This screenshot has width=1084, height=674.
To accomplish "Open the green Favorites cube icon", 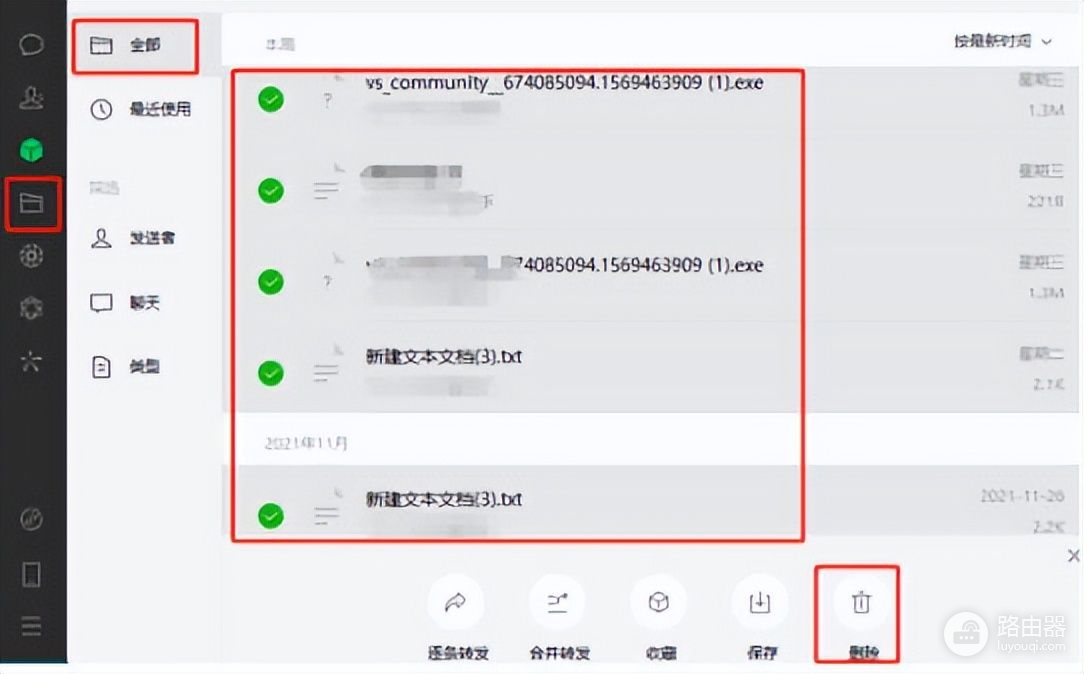I will 31,149.
